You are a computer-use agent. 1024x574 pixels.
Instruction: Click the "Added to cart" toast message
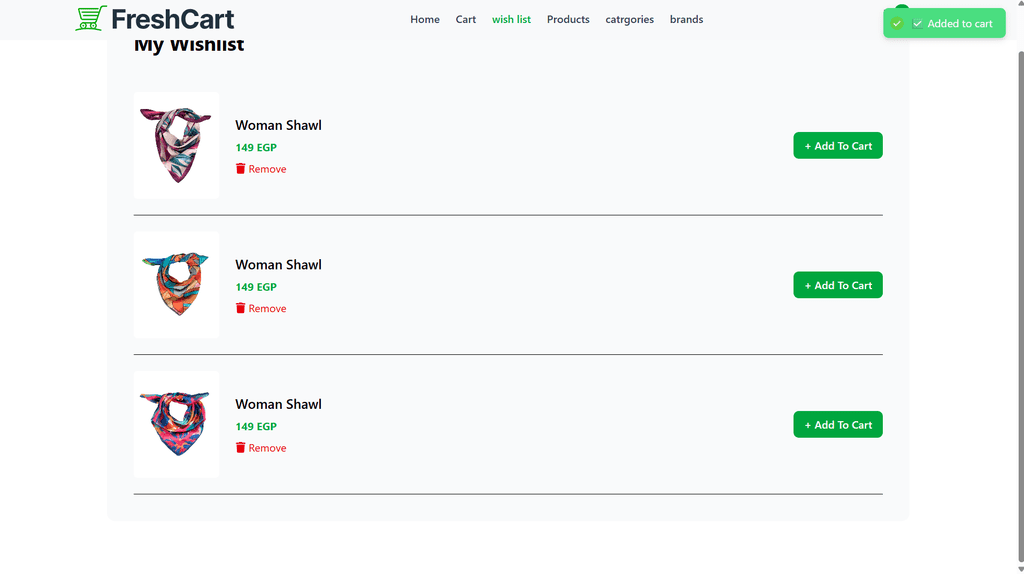click(960, 24)
